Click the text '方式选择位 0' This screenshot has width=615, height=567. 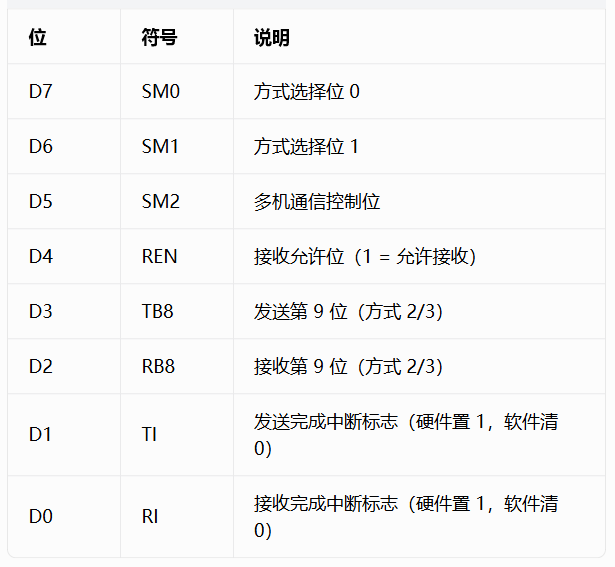click(306, 91)
